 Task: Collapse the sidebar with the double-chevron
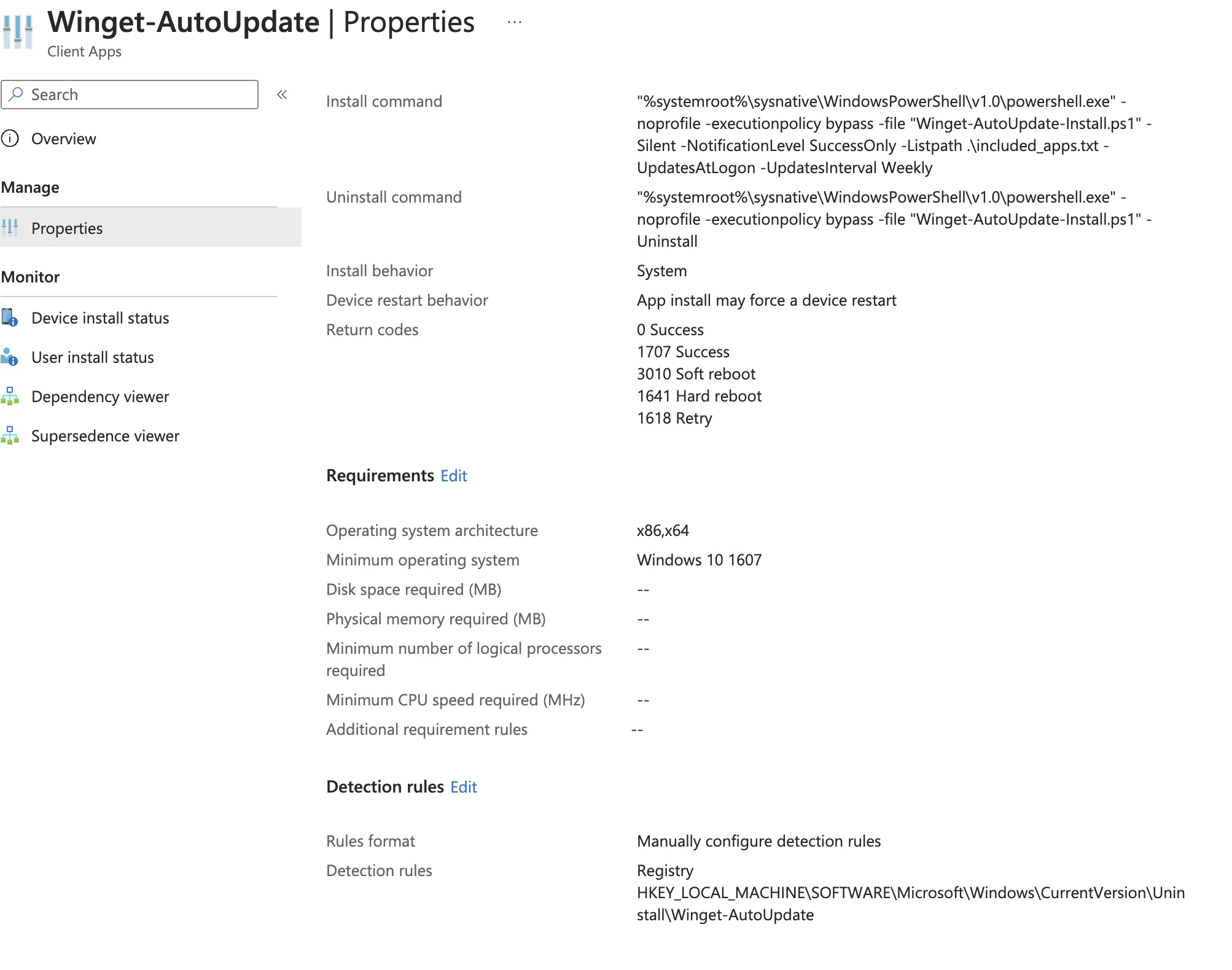282,94
